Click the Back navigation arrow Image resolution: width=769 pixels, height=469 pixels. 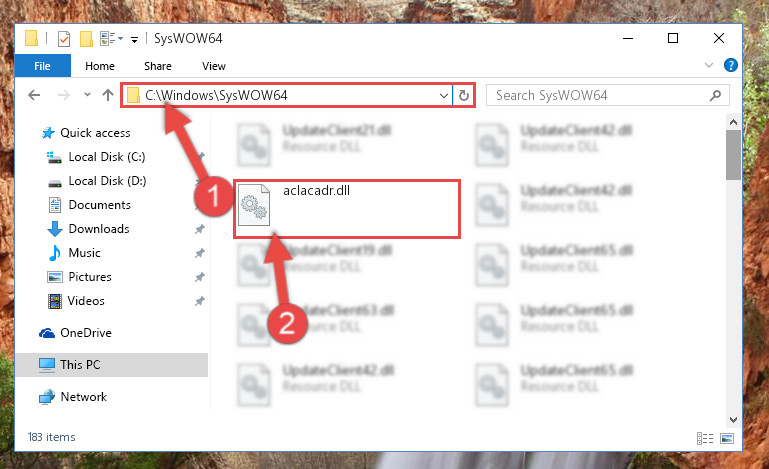coord(34,95)
